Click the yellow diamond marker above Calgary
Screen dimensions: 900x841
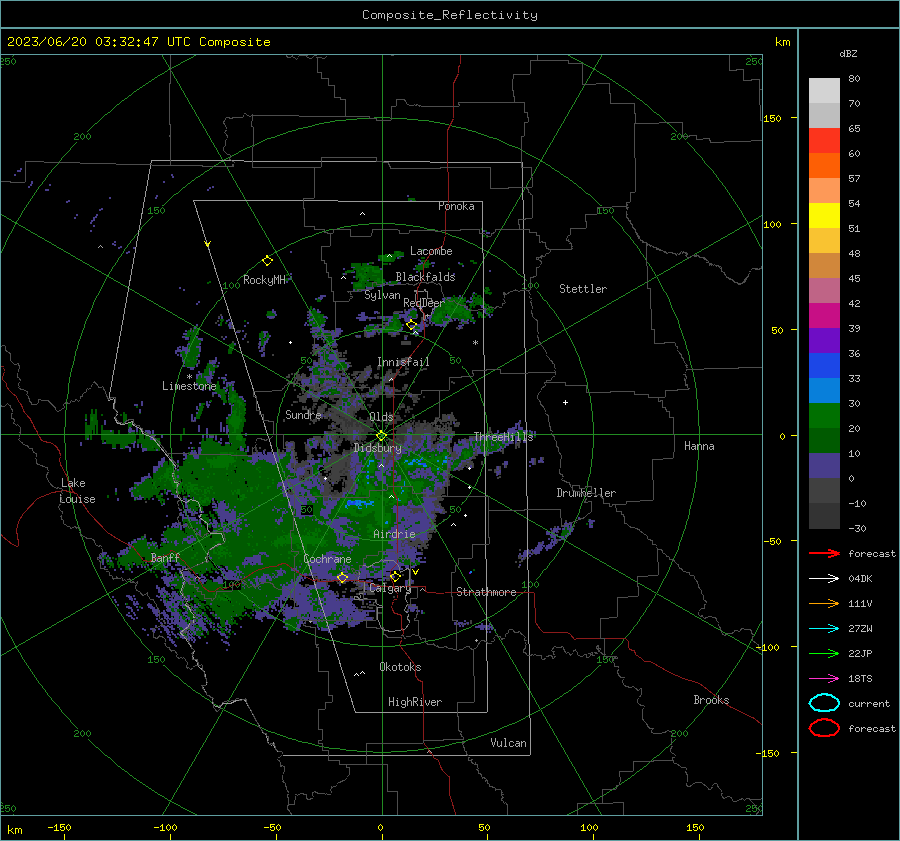[395, 576]
